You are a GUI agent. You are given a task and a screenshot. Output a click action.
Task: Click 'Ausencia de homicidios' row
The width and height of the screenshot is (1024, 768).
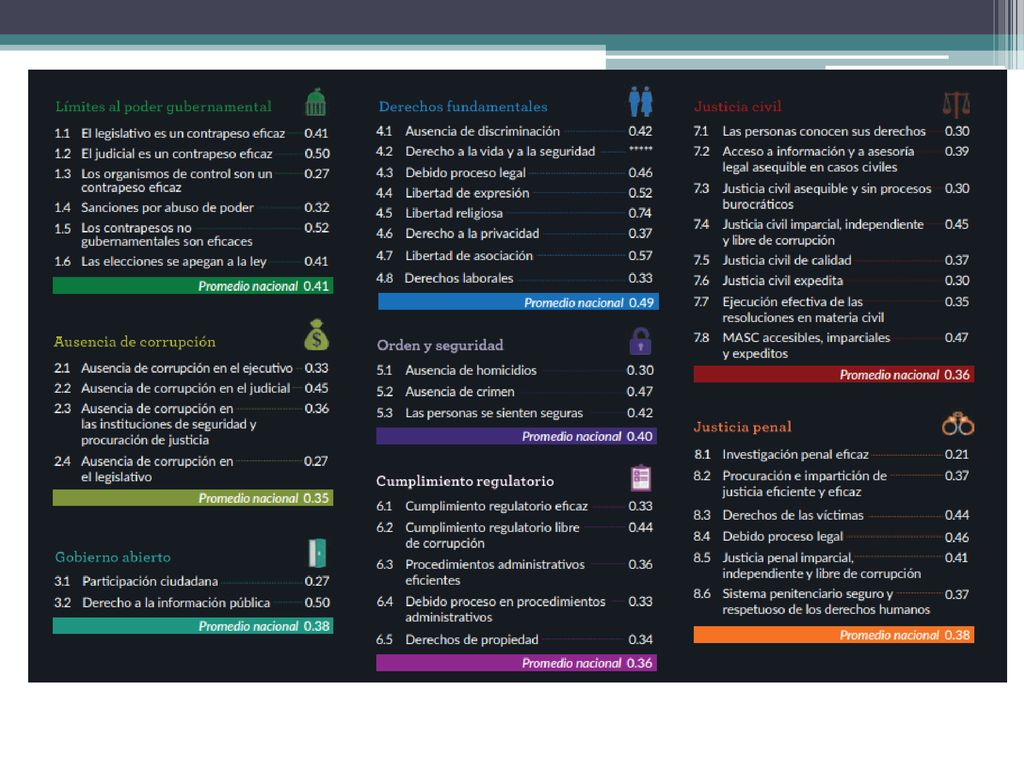tap(515, 370)
